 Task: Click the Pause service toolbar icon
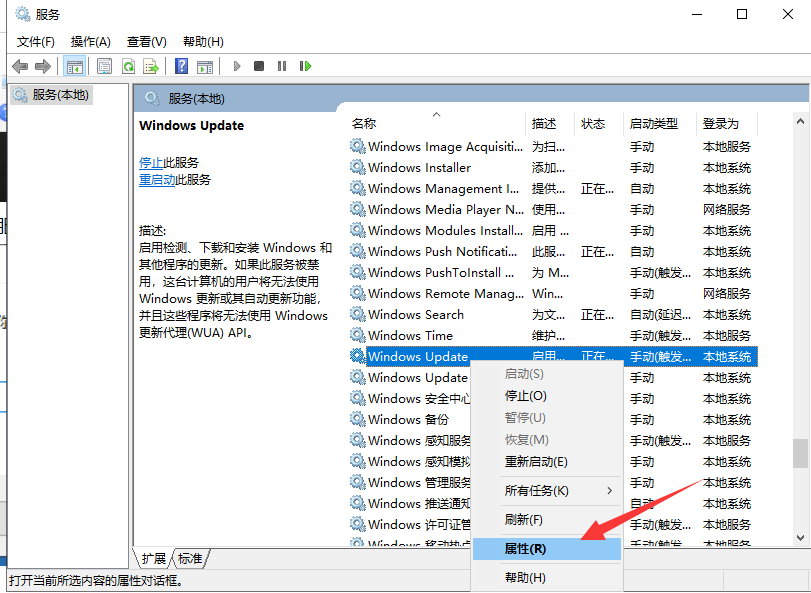point(281,65)
